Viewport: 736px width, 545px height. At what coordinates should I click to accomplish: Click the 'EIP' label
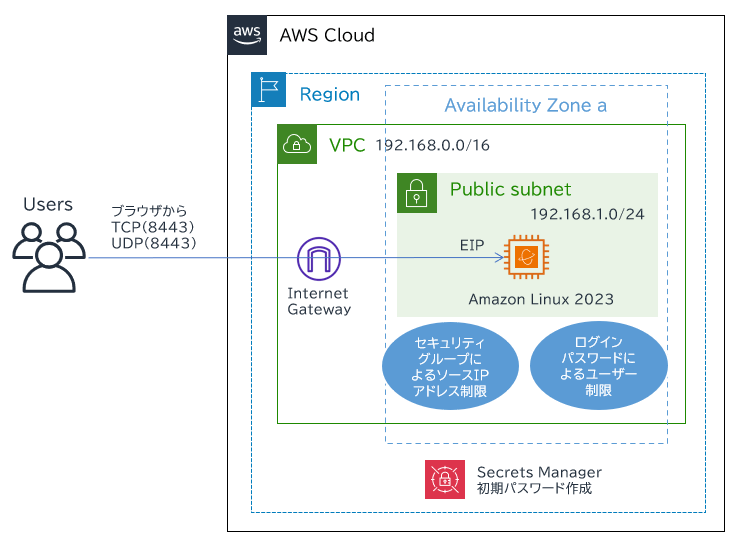point(472,245)
